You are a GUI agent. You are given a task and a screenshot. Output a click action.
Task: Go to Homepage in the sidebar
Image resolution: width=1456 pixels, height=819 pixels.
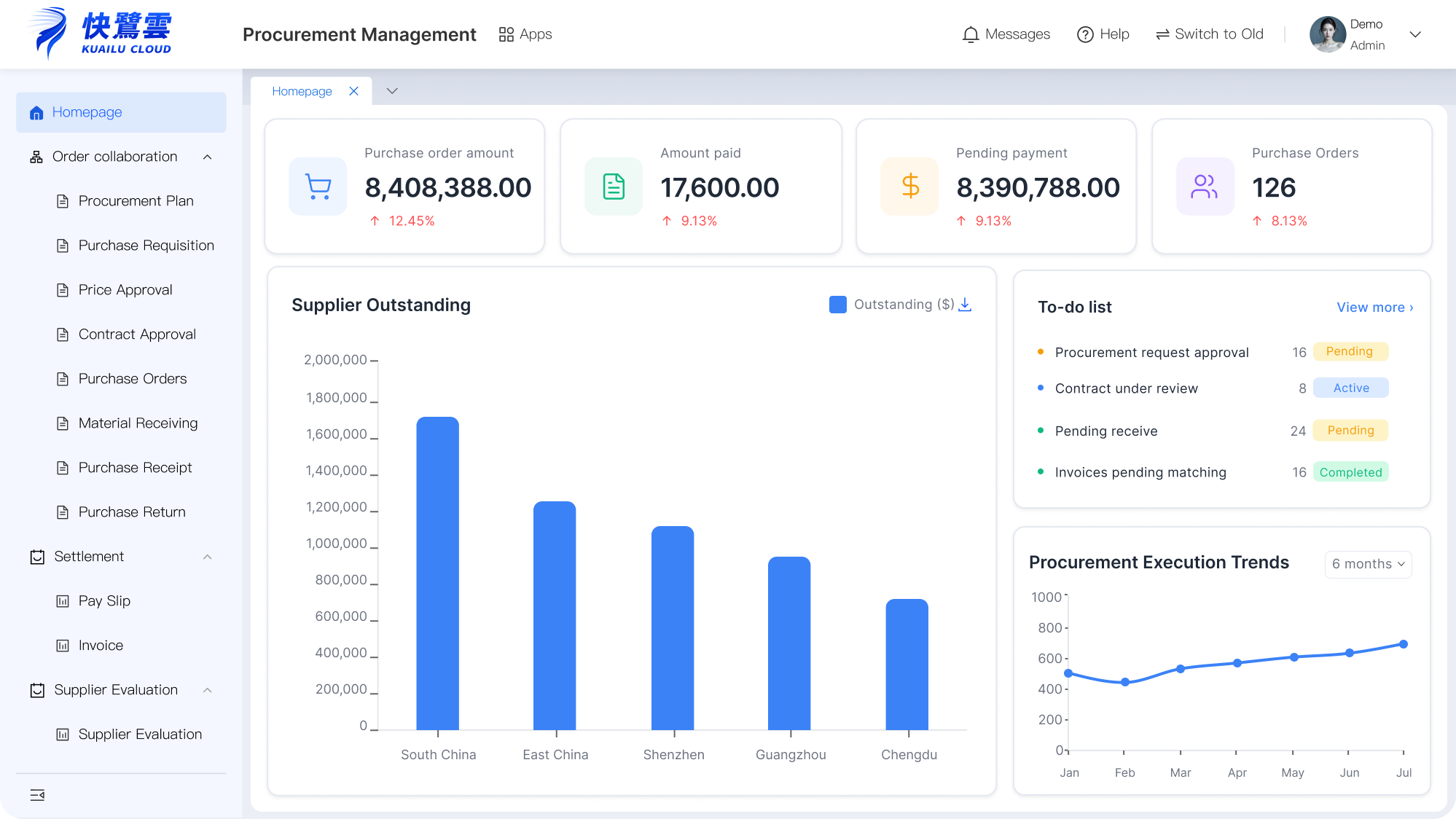(x=121, y=112)
